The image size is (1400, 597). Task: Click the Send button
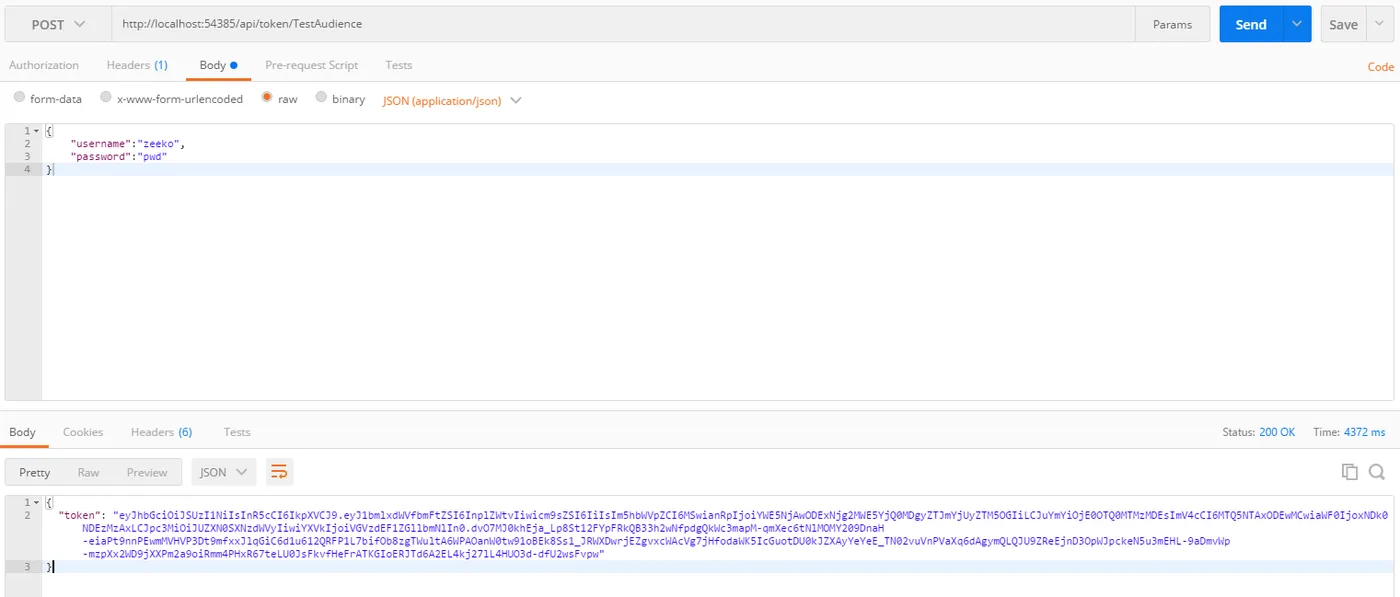click(x=1250, y=24)
